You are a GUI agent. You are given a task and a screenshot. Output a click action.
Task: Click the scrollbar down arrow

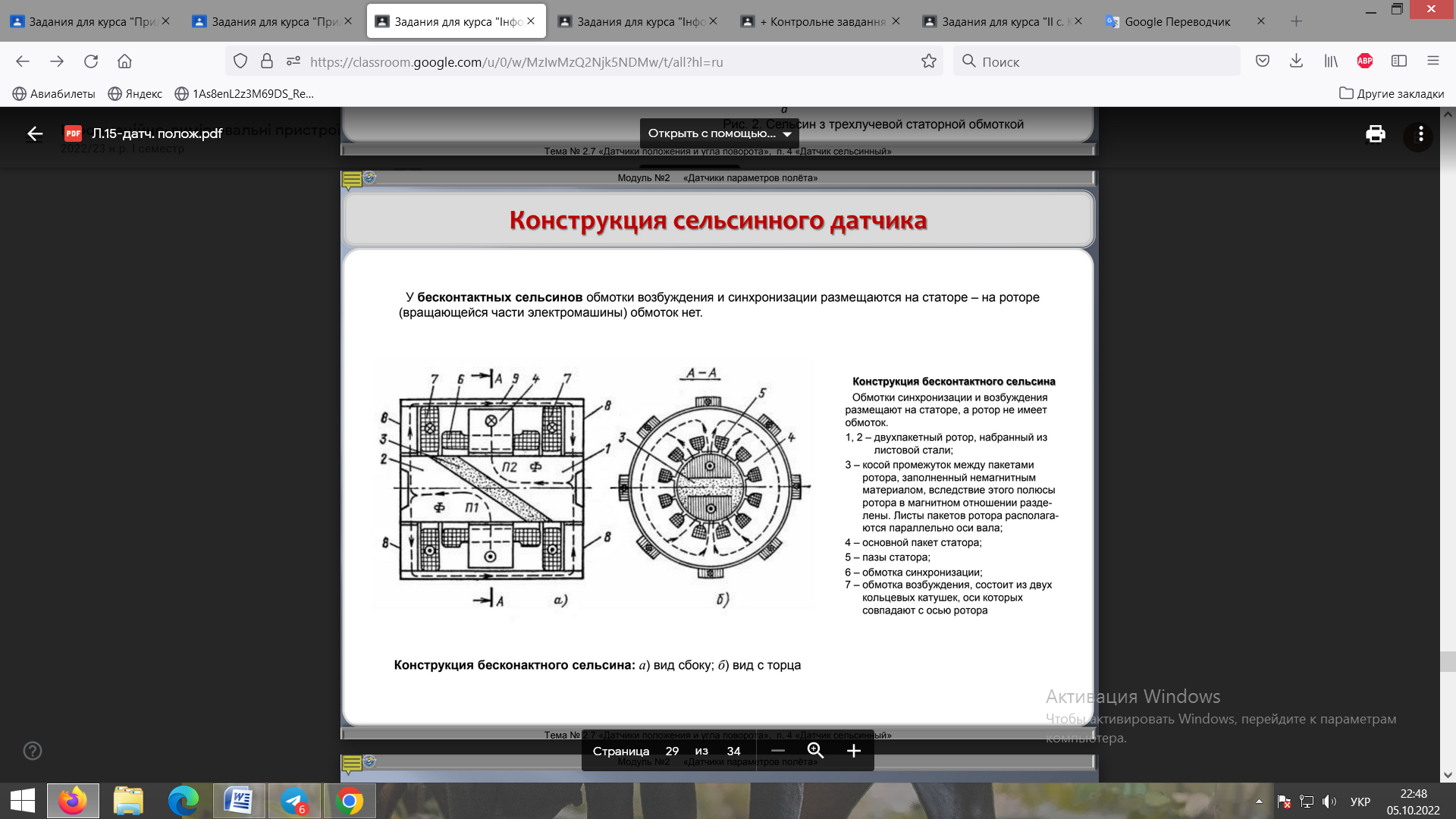point(1448,775)
